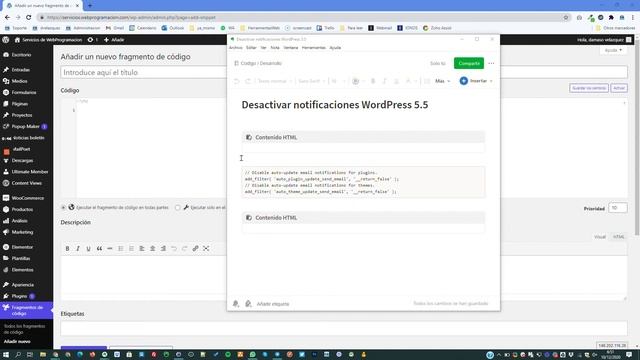
Task: Insert horizontal line in Descripción editor
Action: click(x=110, y=249)
